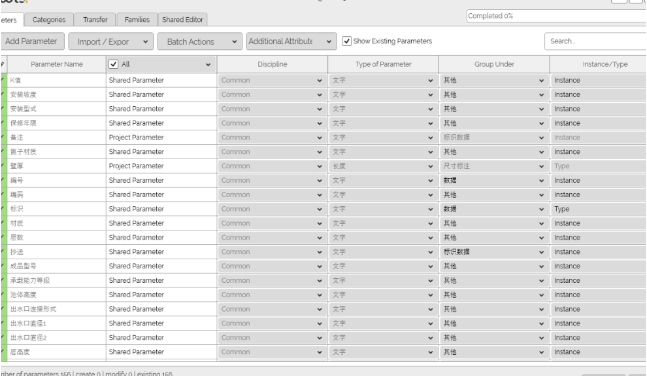Click Shared Parameter cell in K值 row

click(161, 80)
